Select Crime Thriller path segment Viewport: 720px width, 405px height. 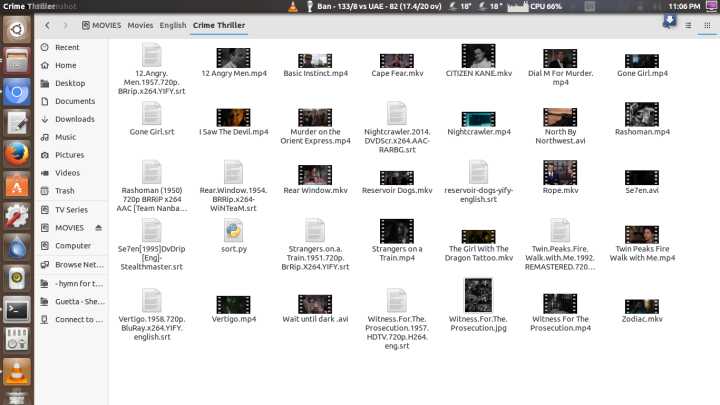click(x=219, y=25)
